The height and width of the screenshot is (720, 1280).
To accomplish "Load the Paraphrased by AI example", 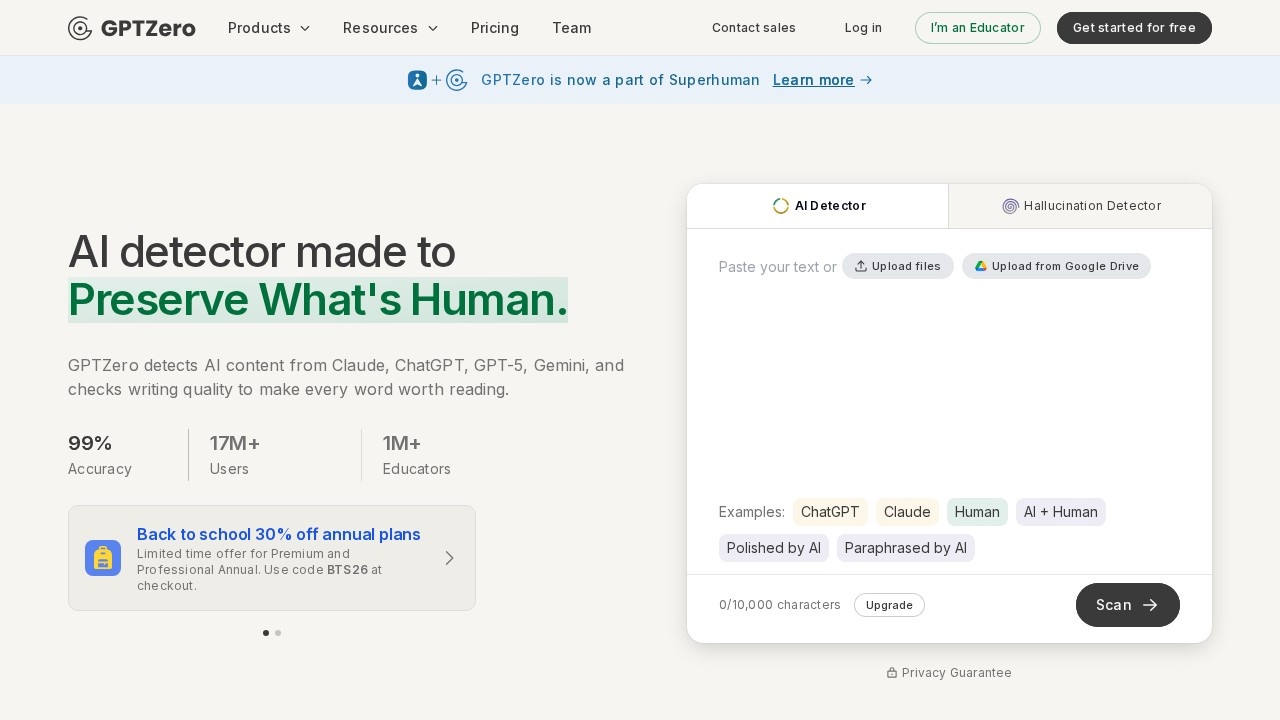I will coord(906,548).
